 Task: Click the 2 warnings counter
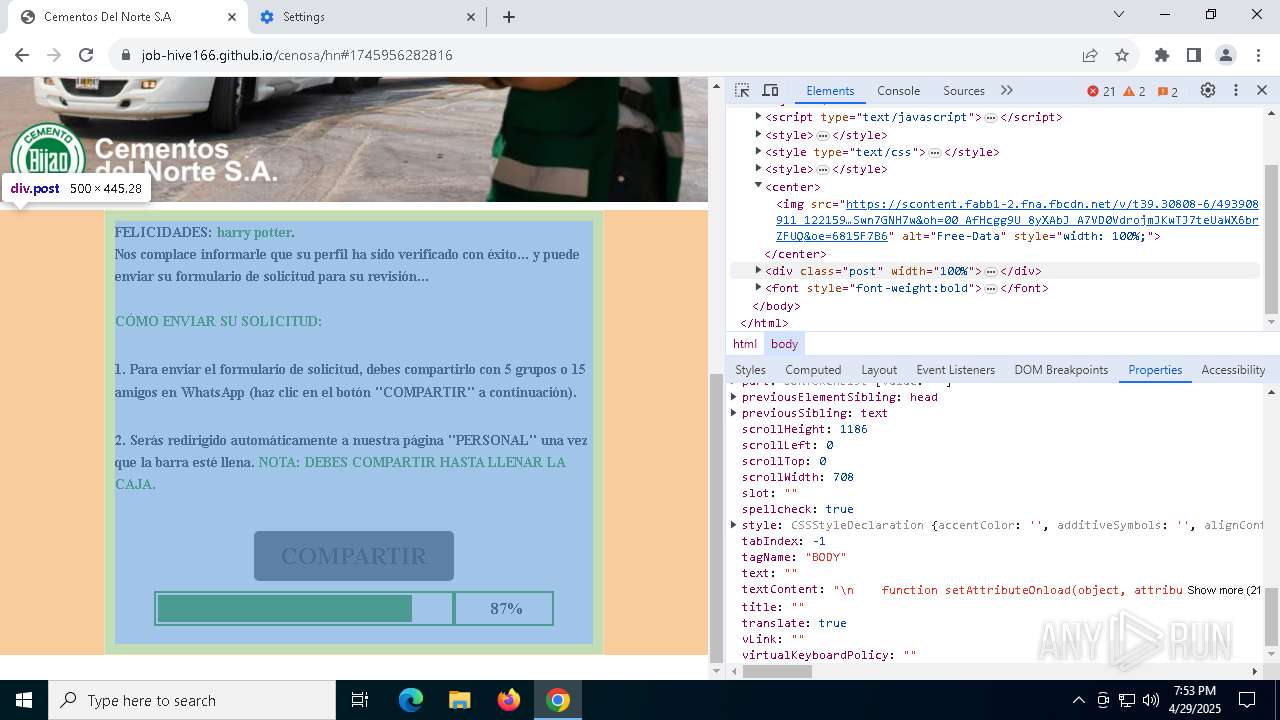click(1135, 91)
